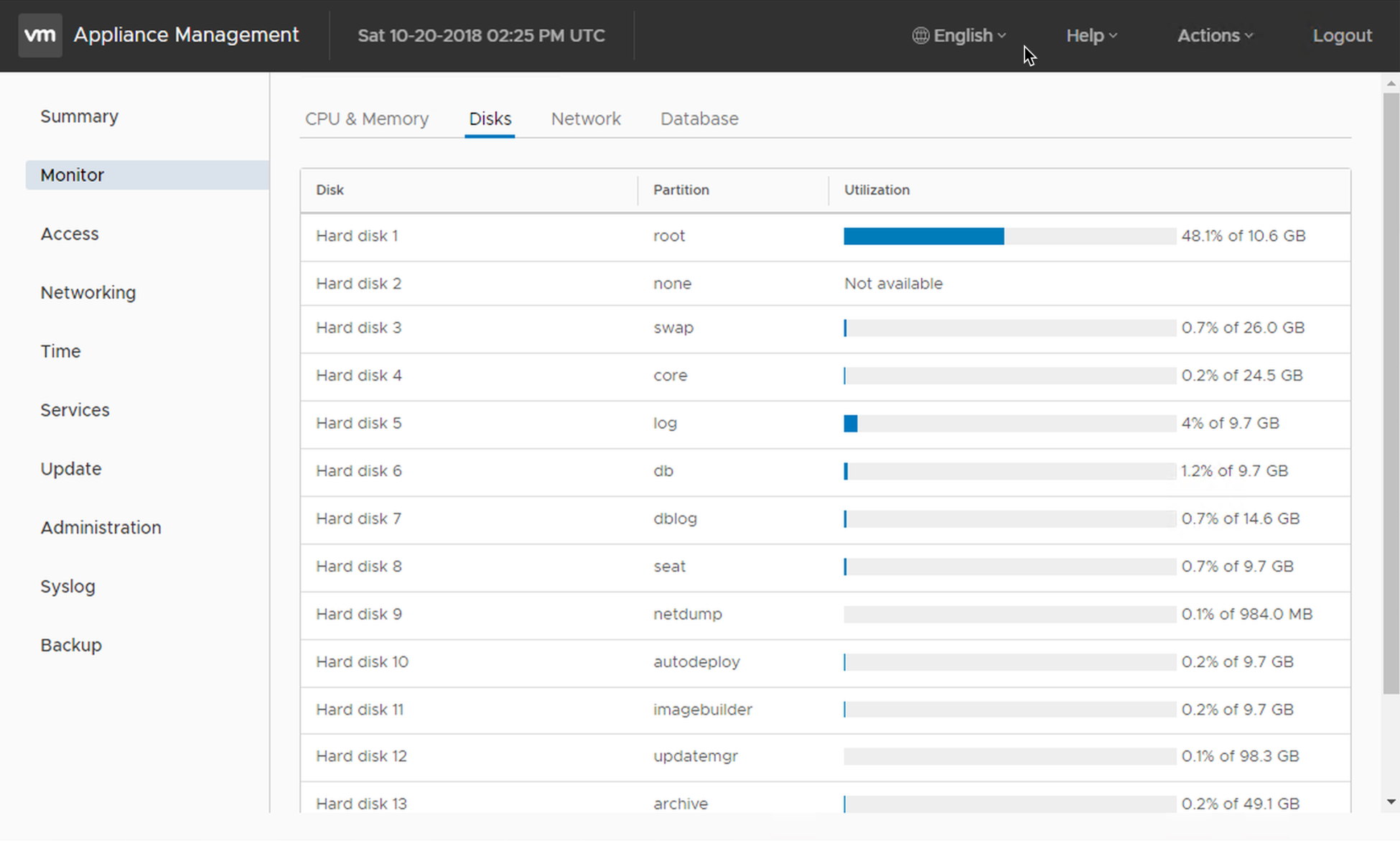This screenshot has height=841, width=1400.
Task: Click the '0.1% of 98.3 GB' value
Action: (1240, 756)
